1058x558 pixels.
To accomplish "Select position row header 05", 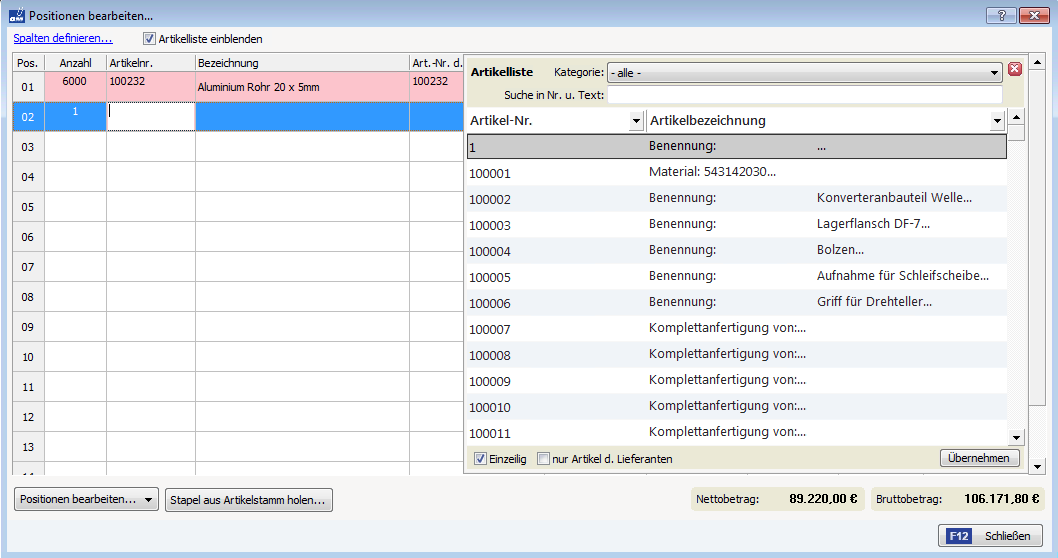I will 28,206.
